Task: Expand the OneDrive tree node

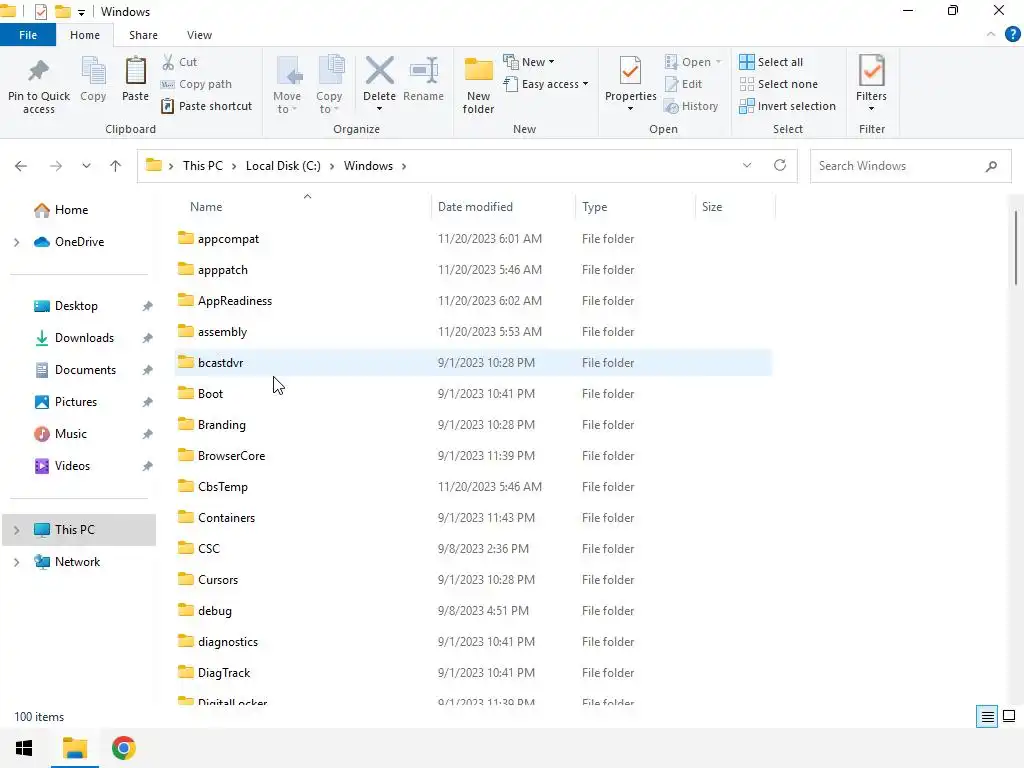Action: [16, 242]
